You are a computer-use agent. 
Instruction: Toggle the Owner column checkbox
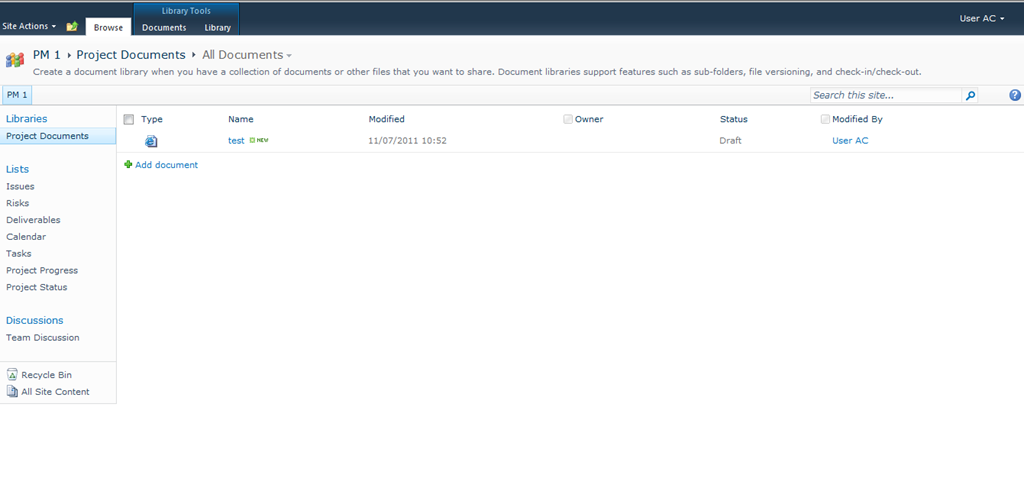[568, 119]
